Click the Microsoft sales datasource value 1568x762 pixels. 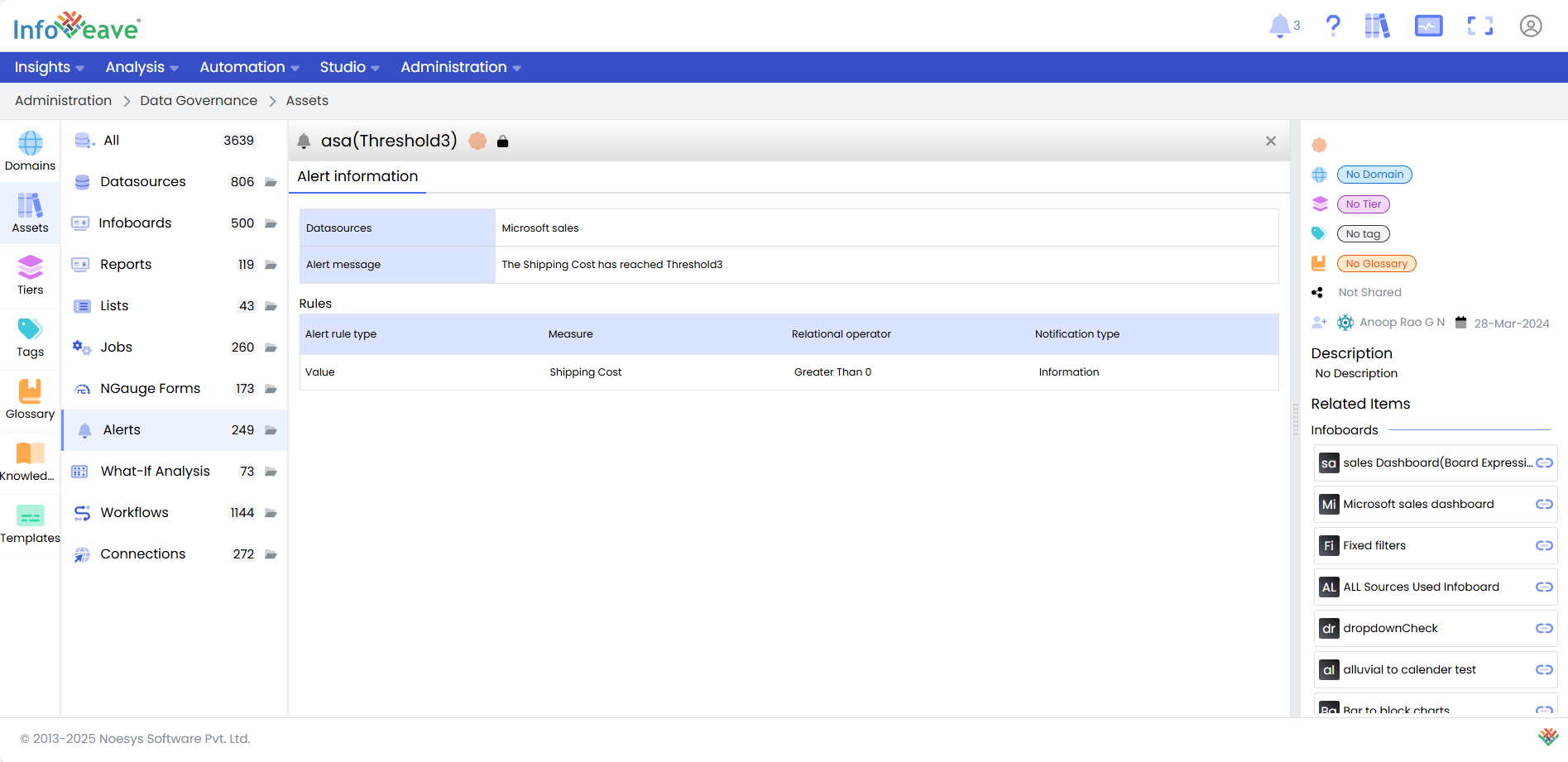(x=540, y=228)
